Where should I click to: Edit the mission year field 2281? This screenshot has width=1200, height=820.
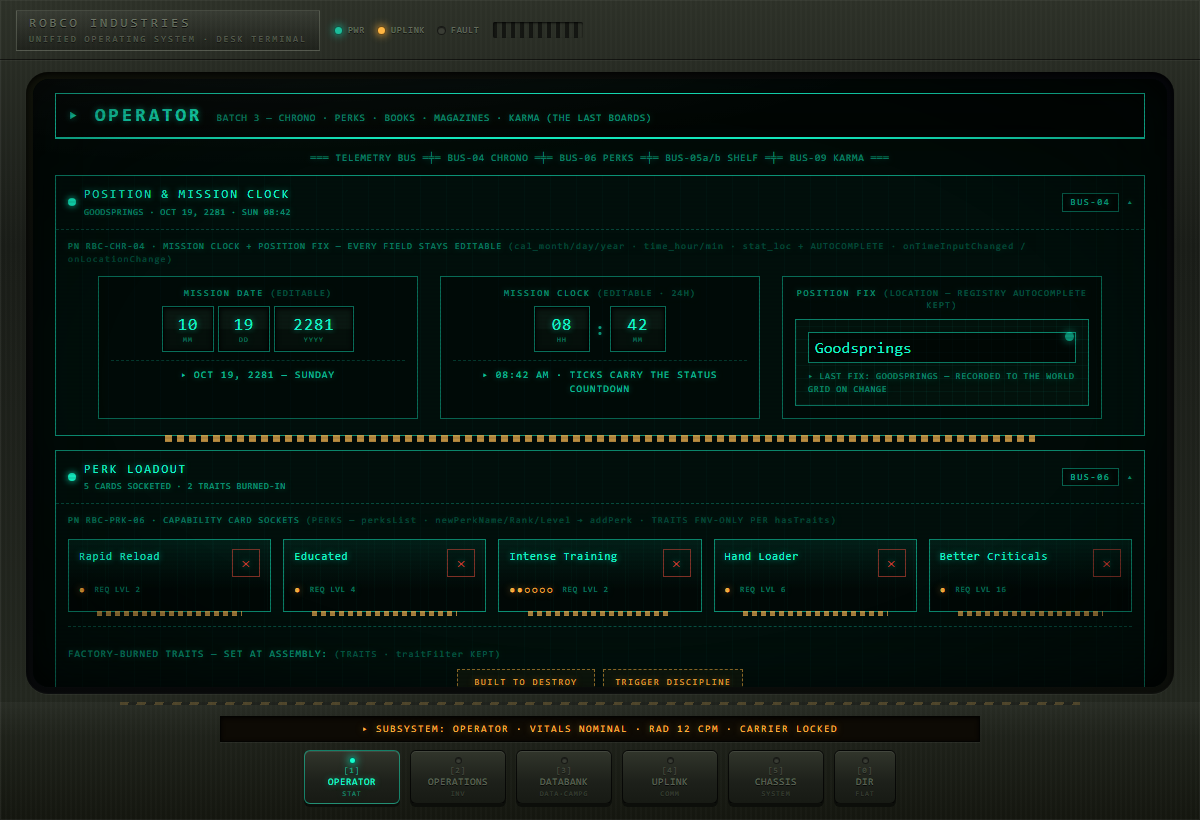tap(314, 329)
